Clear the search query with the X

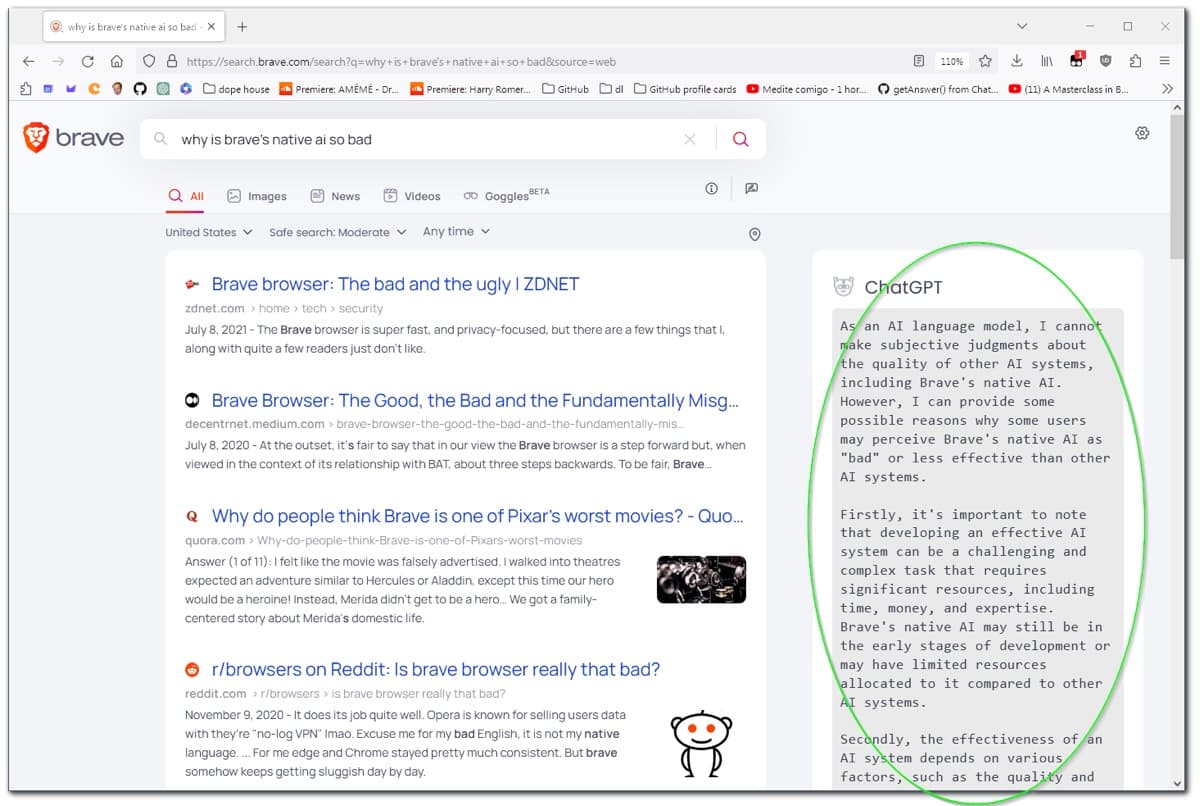[x=690, y=139]
